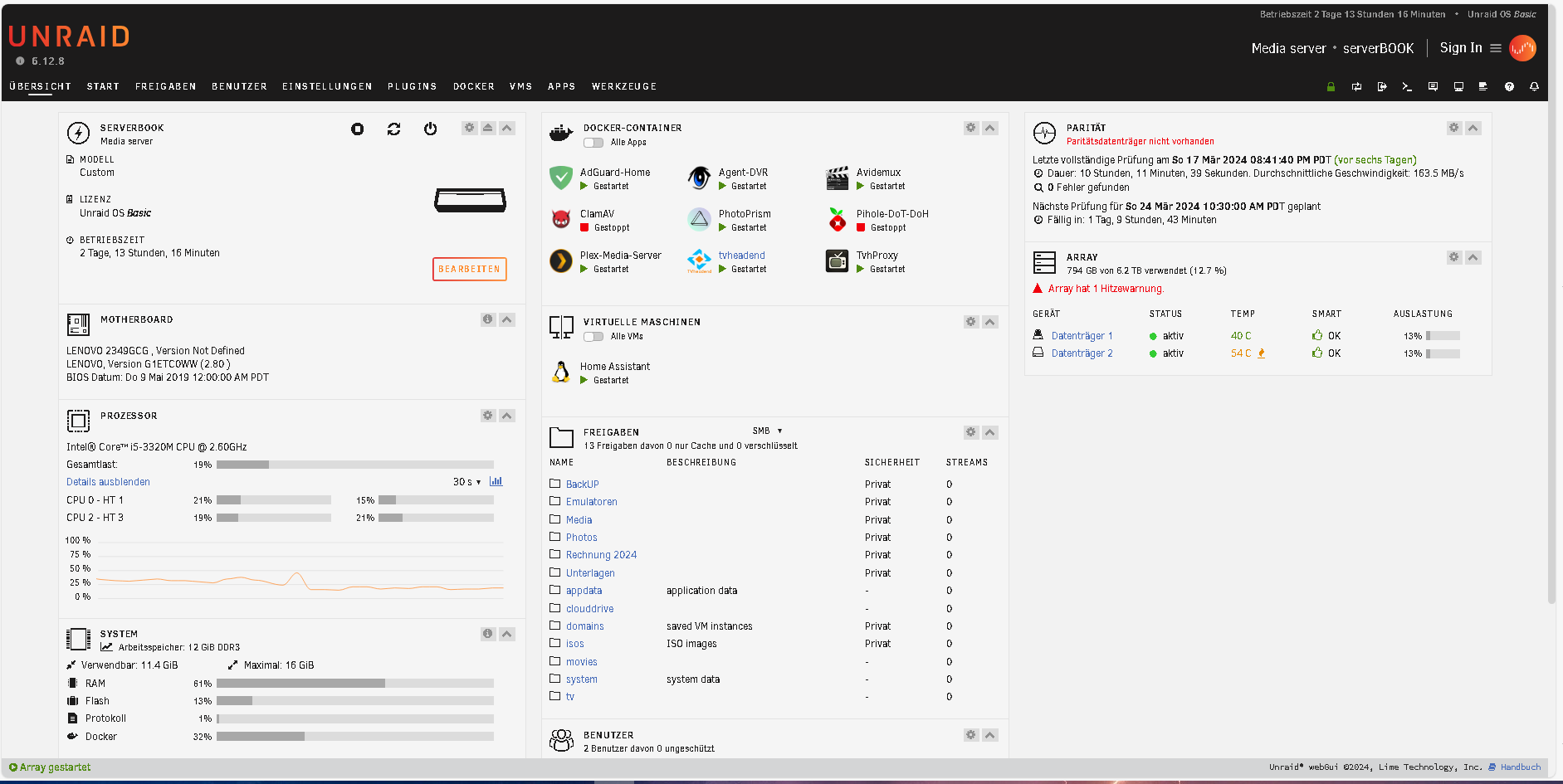
Task: Open the Docker menu tab
Action: point(473,86)
